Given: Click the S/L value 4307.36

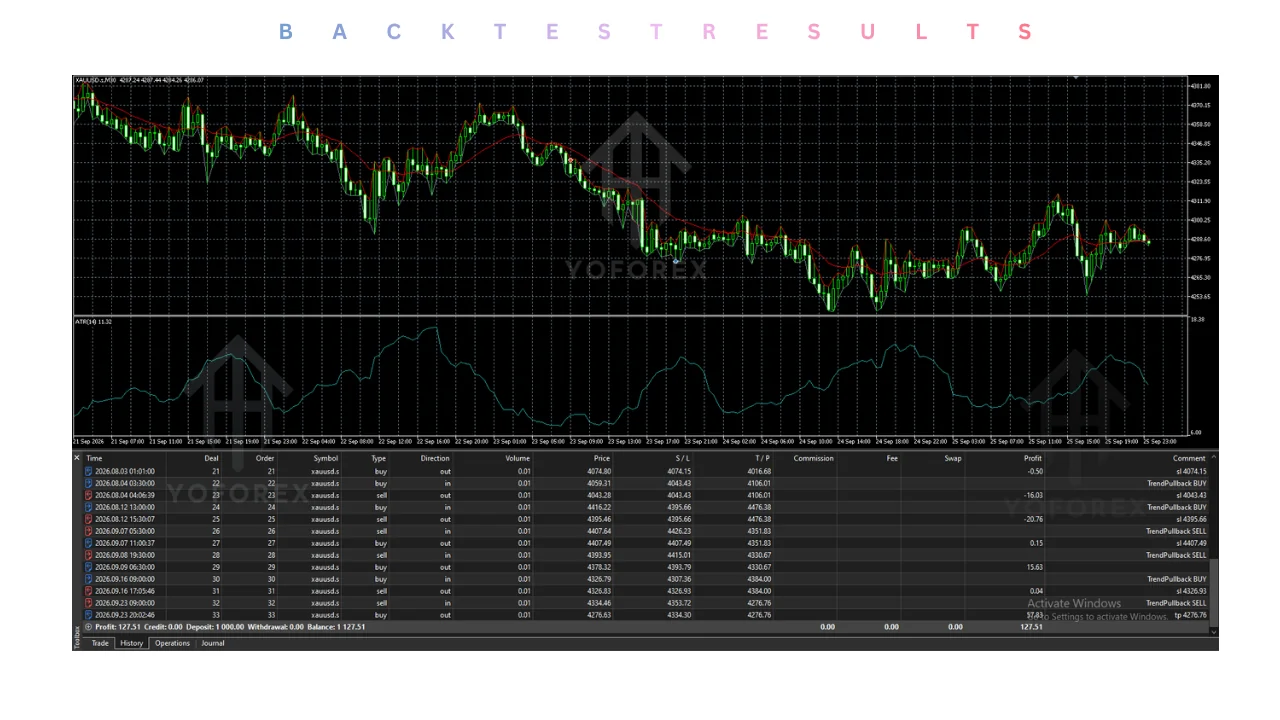Looking at the screenshot, I should pyautogui.click(x=679, y=579).
